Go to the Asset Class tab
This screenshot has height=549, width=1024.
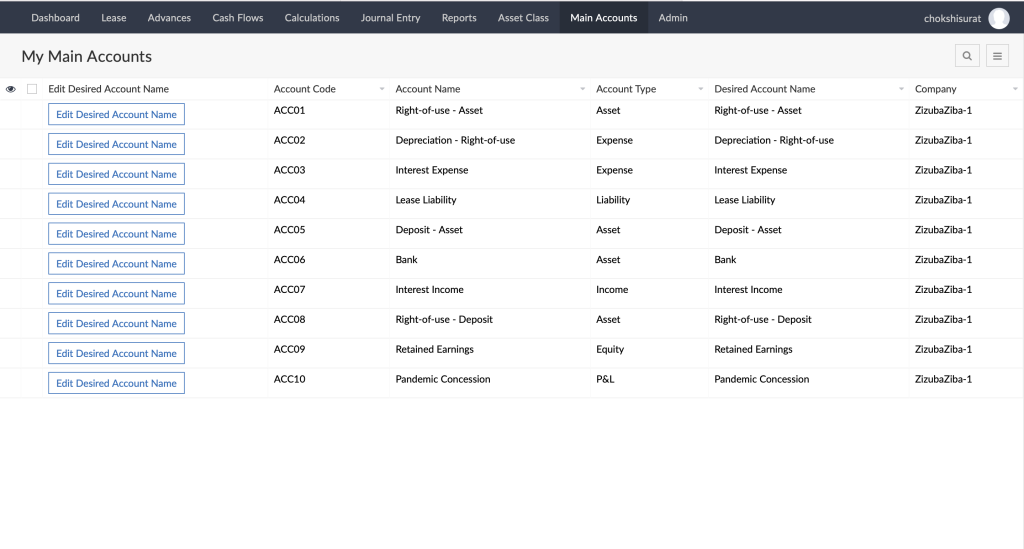pos(523,18)
